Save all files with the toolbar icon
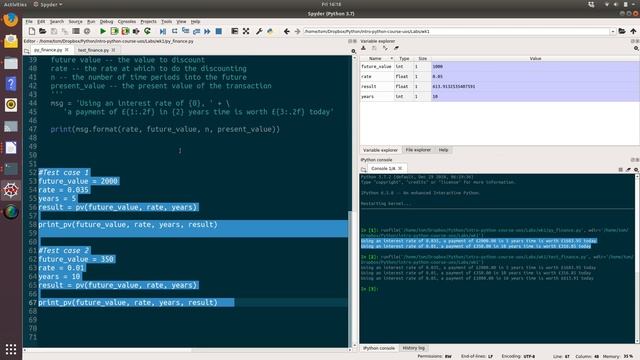Viewport: 640px width, 360px height. click(x=64, y=31)
